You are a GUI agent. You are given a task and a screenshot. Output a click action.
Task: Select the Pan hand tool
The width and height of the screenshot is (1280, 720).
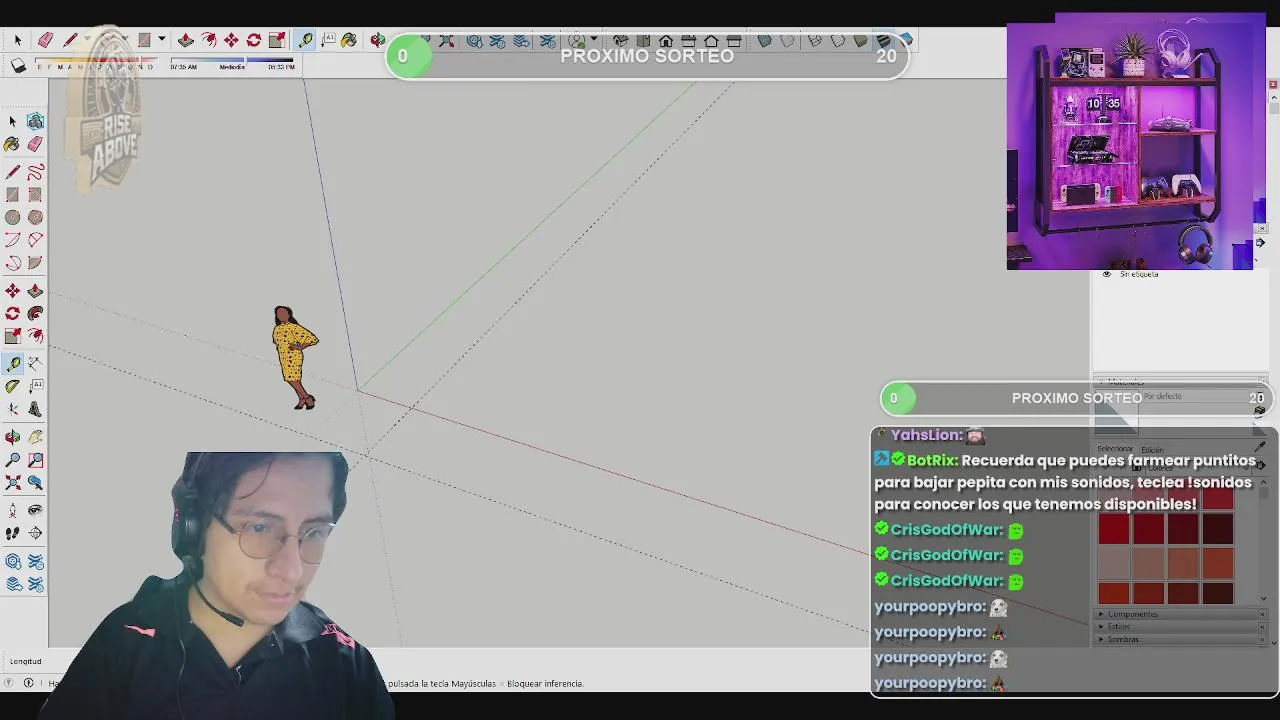(35, 437)
